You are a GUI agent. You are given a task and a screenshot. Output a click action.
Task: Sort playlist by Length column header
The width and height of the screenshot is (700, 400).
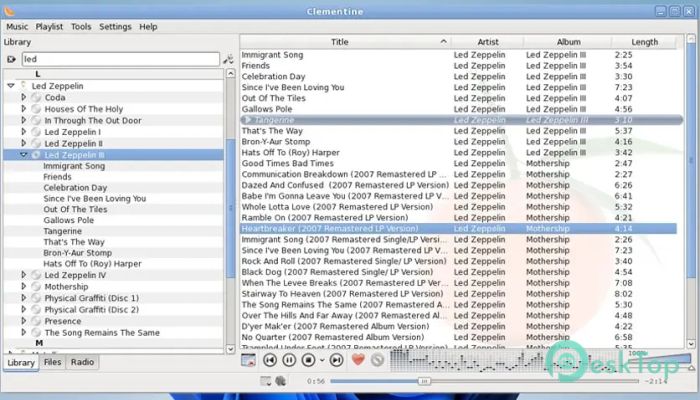point(644,42)
